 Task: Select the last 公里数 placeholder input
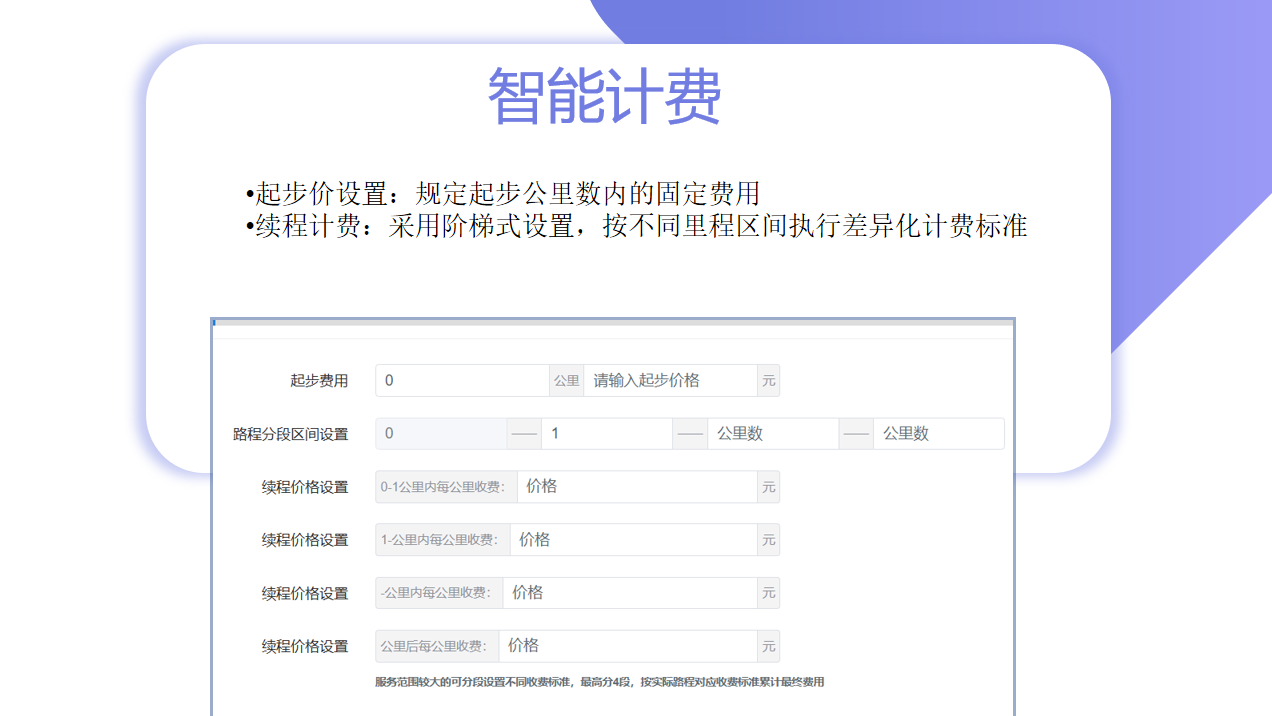tap(937, 434)
